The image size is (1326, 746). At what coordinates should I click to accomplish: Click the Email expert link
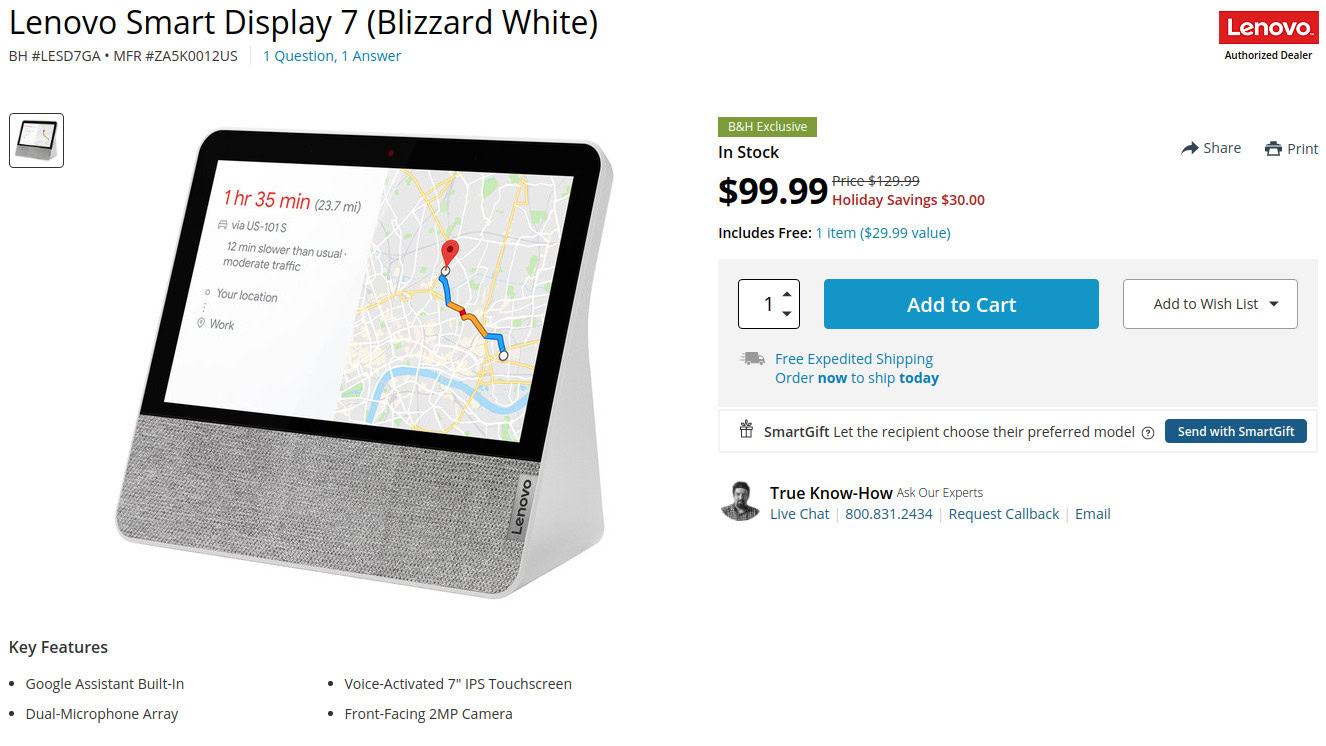click(1093, 514)
